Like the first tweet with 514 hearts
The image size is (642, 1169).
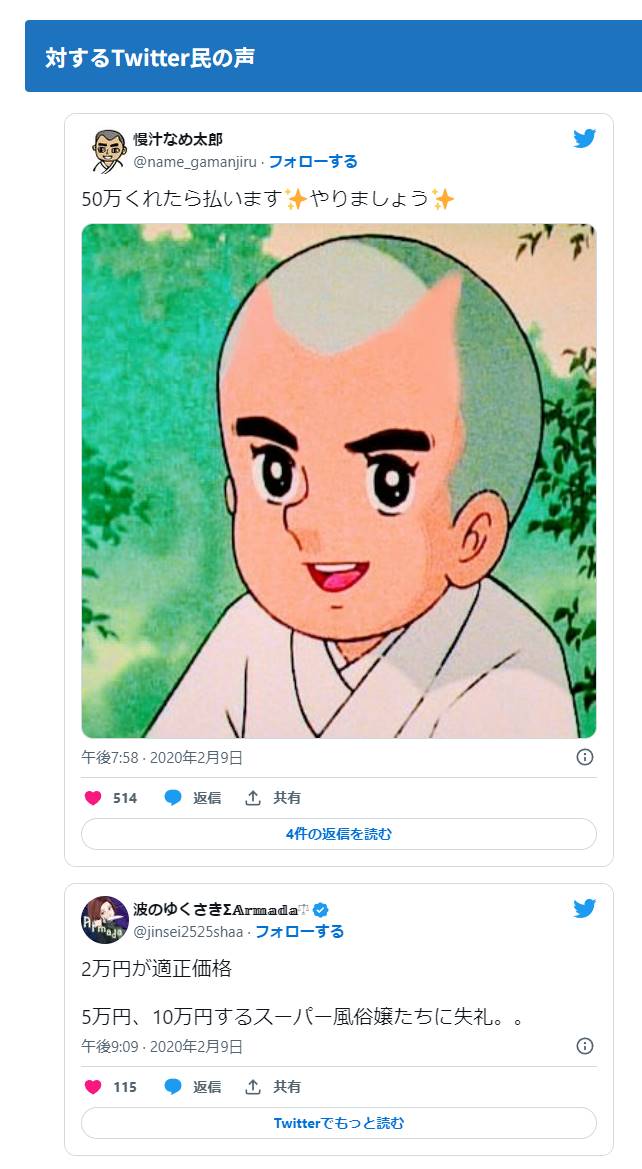[93, 798]
